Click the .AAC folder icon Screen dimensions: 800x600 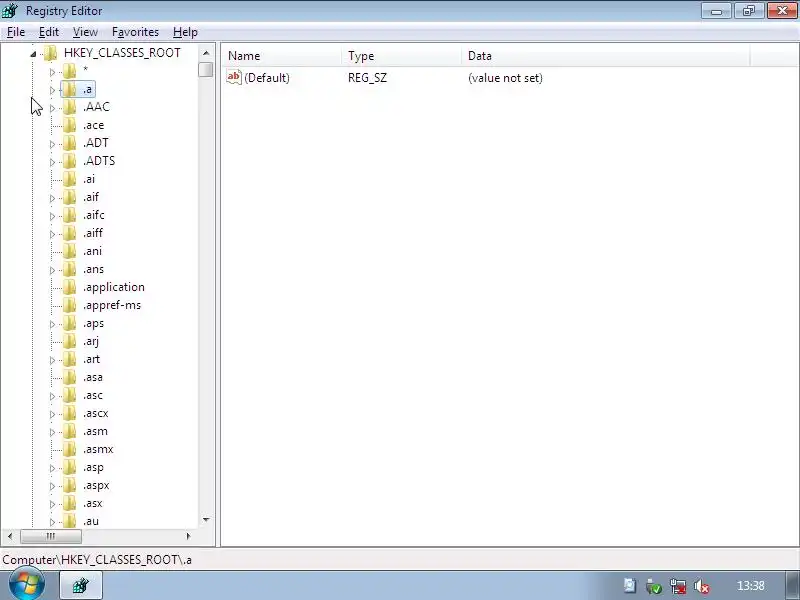[69, 107]
